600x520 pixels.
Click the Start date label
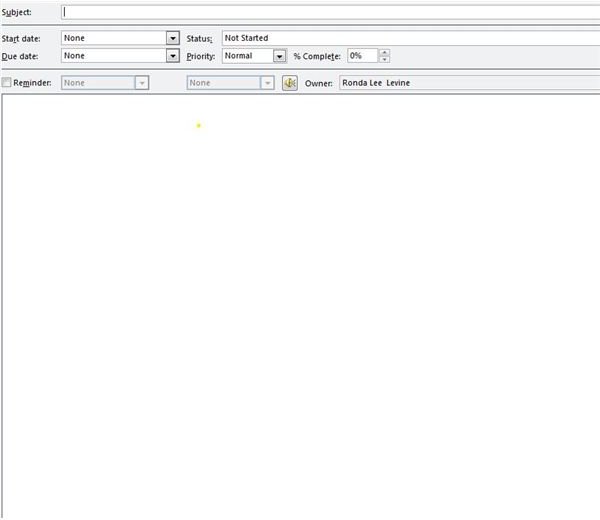(21, 39)
